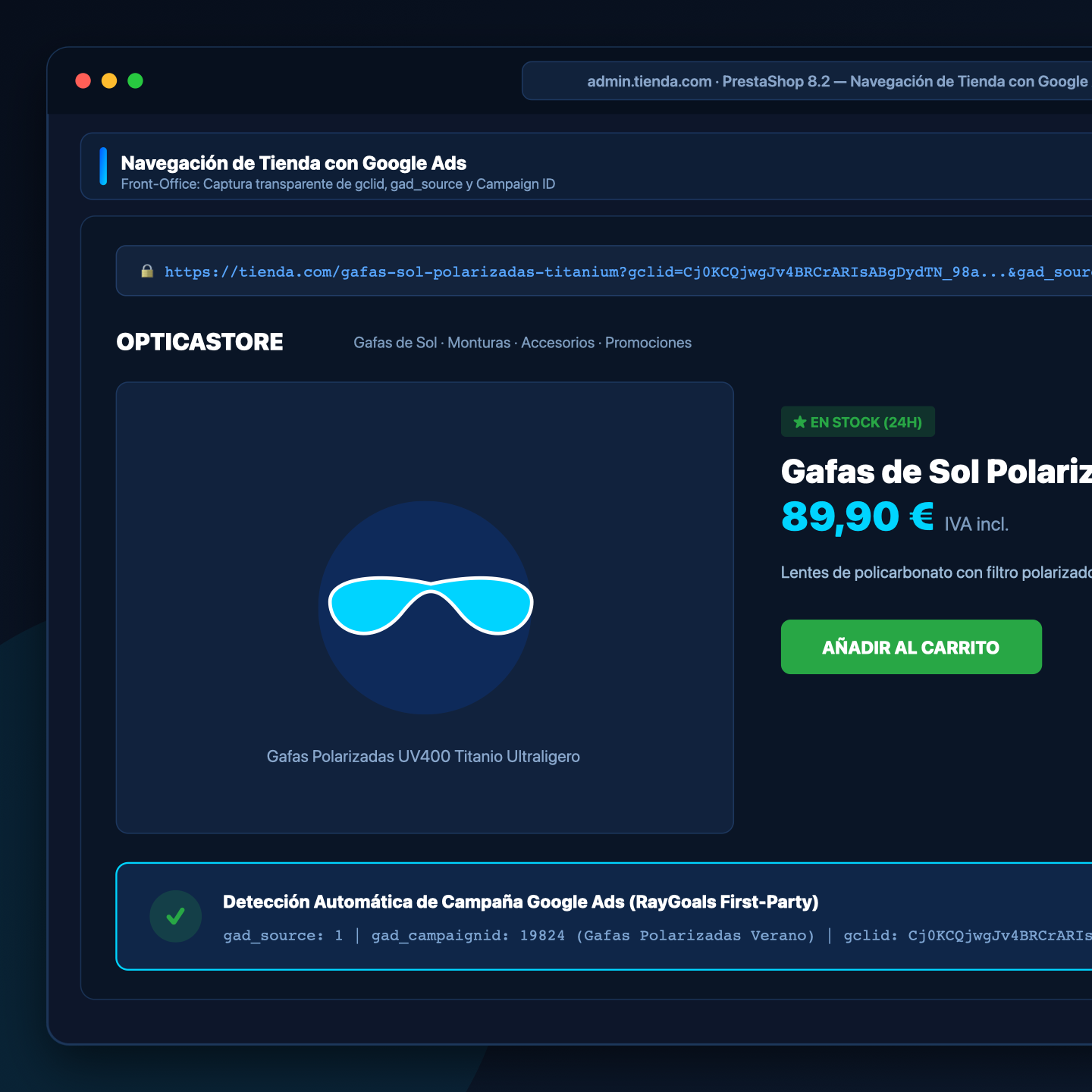
Task: Click the star icon in stock badge
Action: point(799,422)
